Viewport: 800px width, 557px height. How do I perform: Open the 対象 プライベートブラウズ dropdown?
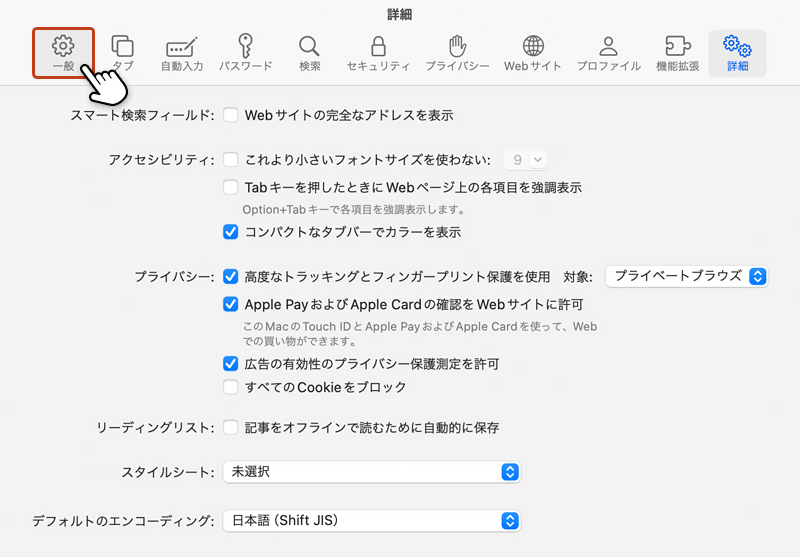pos(687,276)
